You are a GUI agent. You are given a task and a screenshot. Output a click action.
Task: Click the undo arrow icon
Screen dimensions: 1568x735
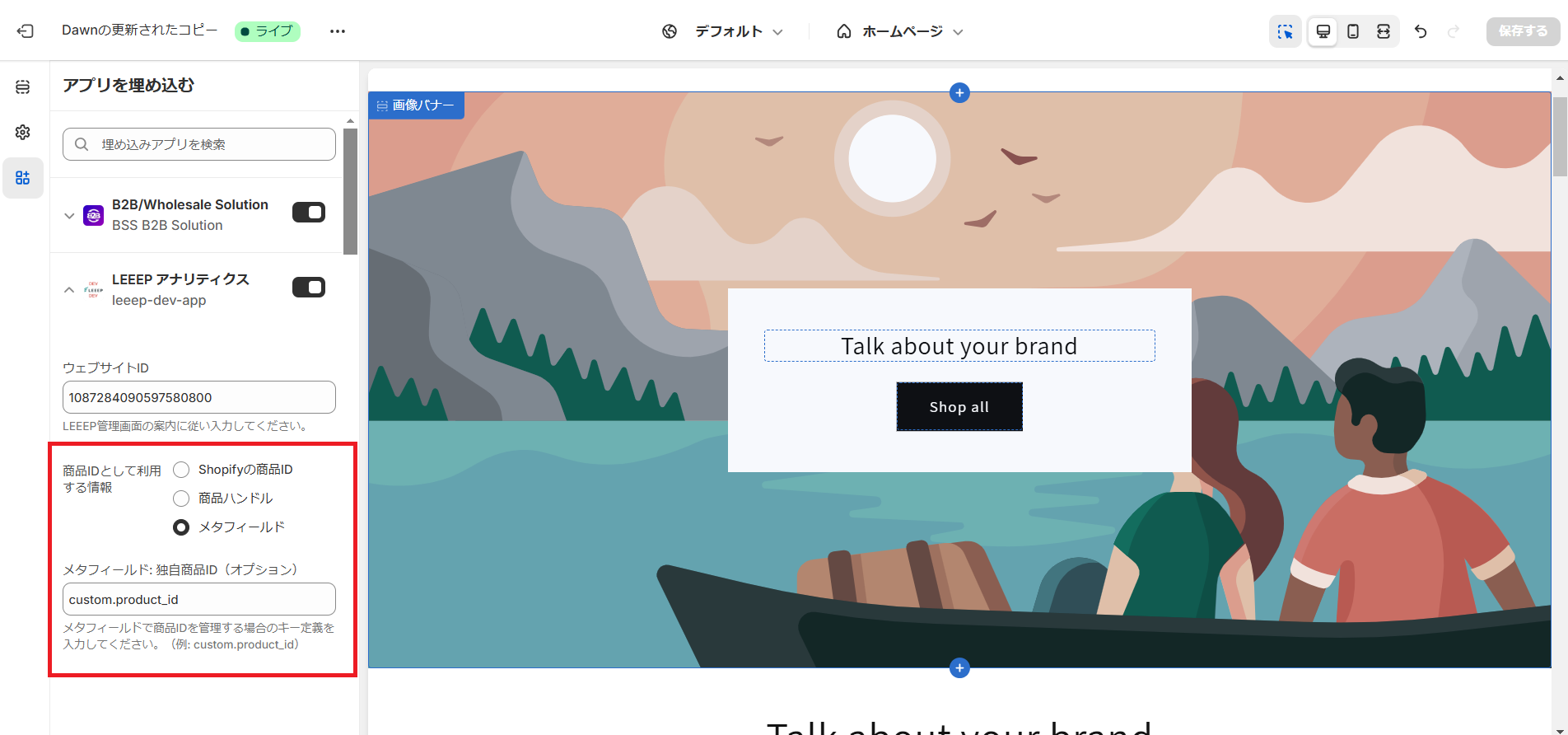(1421, 31)
